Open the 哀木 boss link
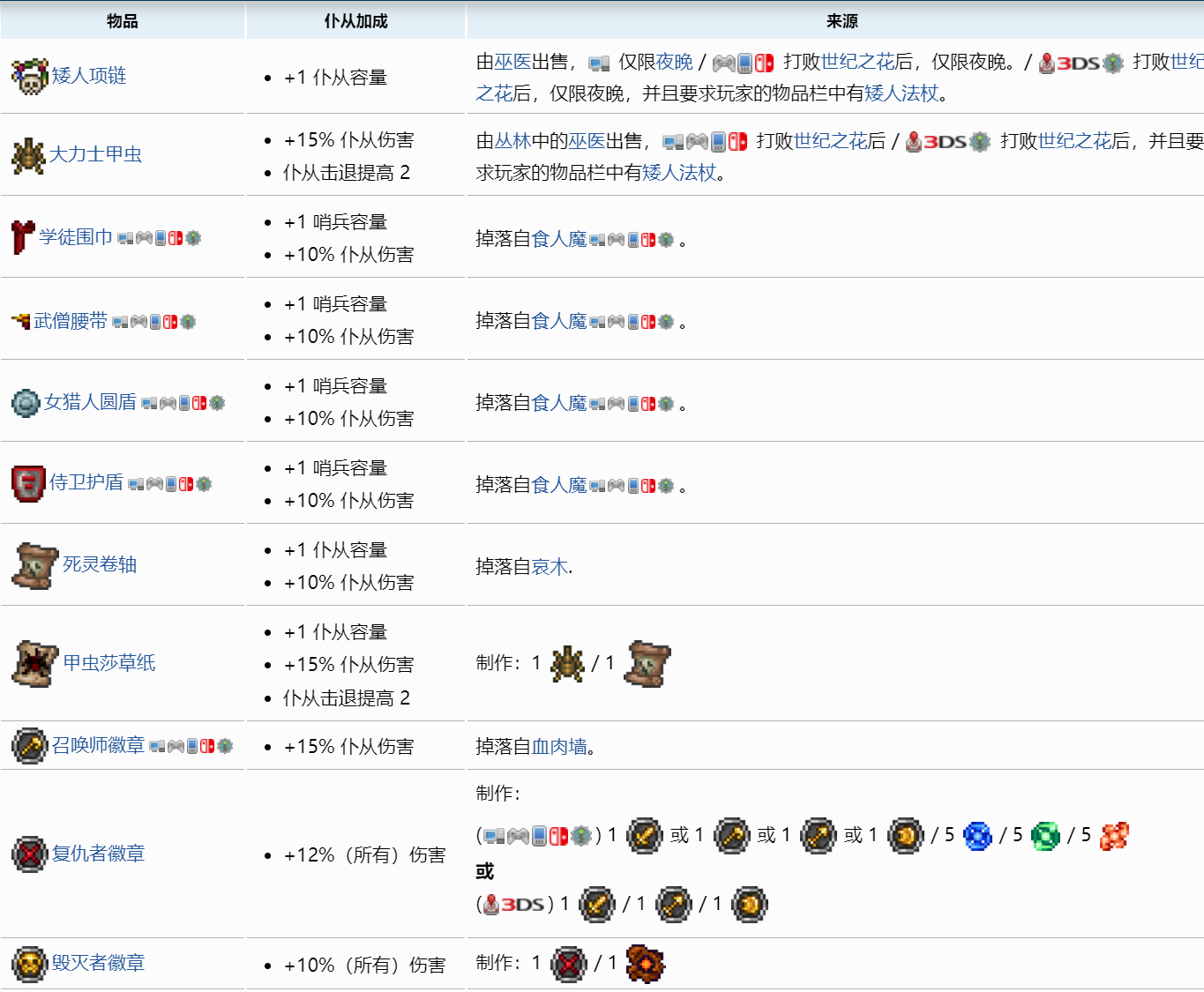The height and width of the screenshot is (992, 1204). click(550, 567)
